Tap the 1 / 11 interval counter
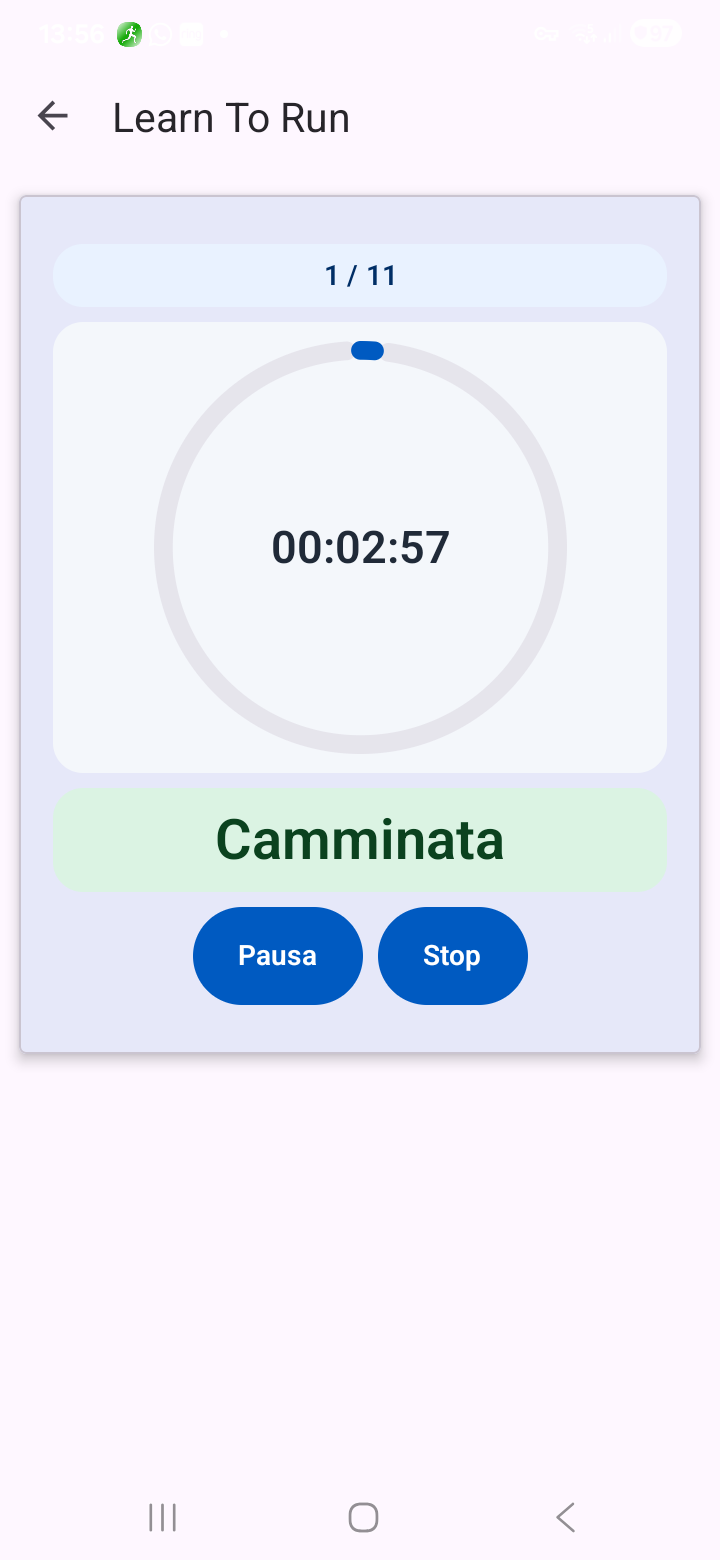 pyautogui.click(x=360, y=275)
